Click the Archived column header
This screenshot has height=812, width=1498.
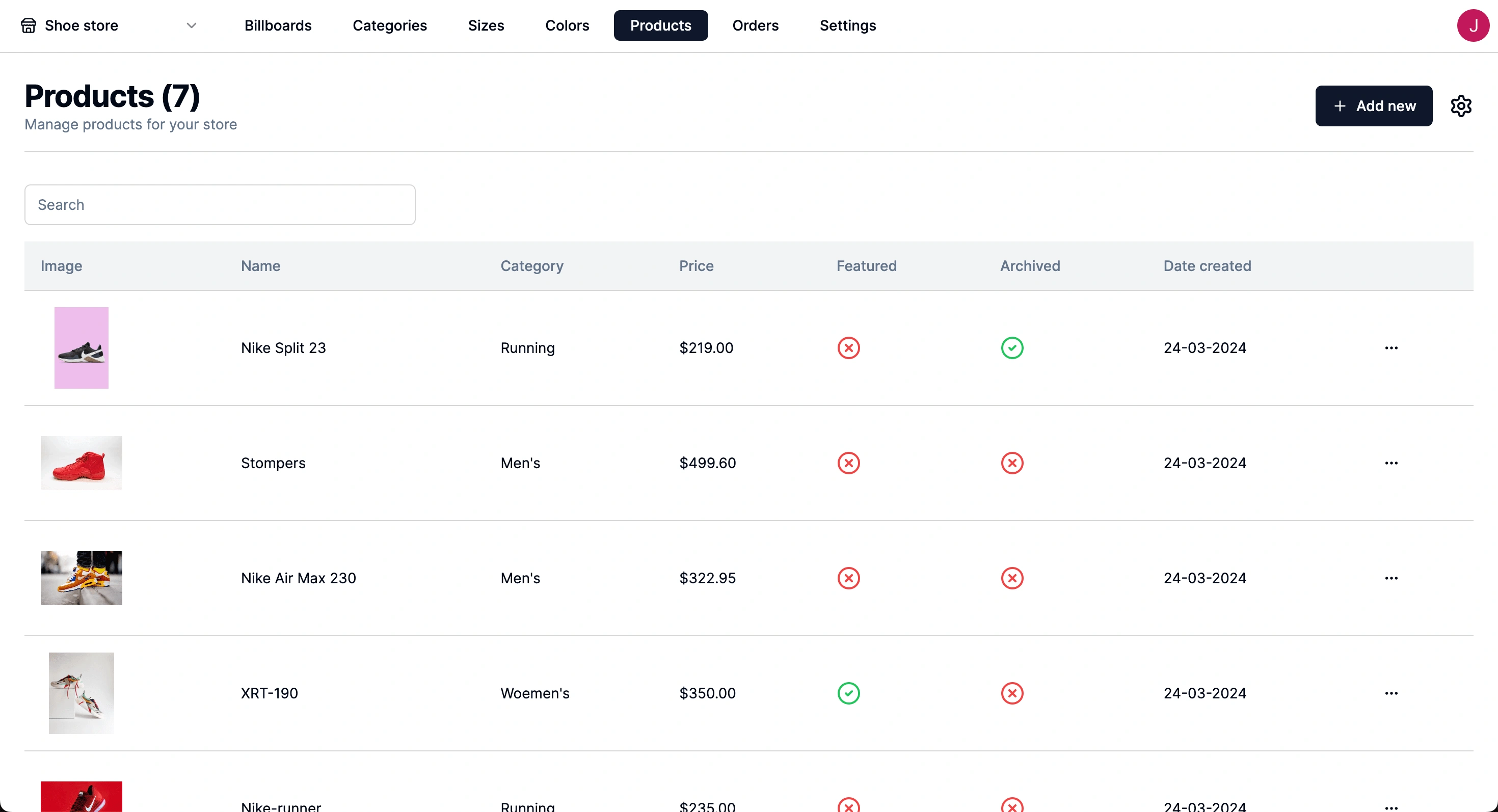pos(1030,266)
